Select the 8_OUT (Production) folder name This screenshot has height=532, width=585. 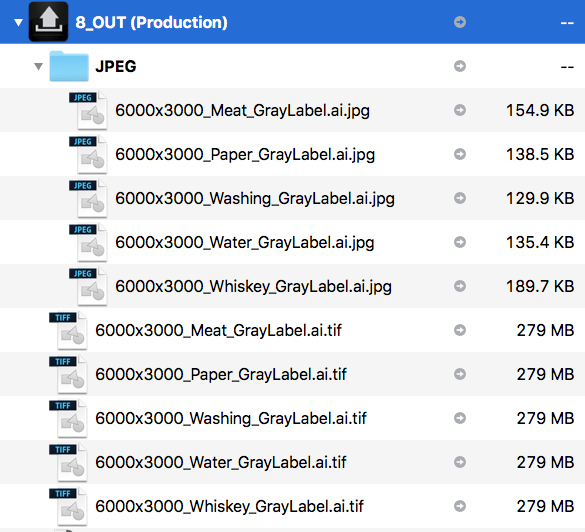tap(151, 22)
